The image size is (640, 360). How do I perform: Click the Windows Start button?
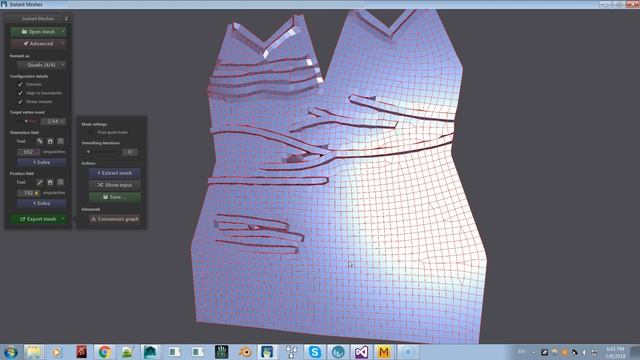pos(10,352)
